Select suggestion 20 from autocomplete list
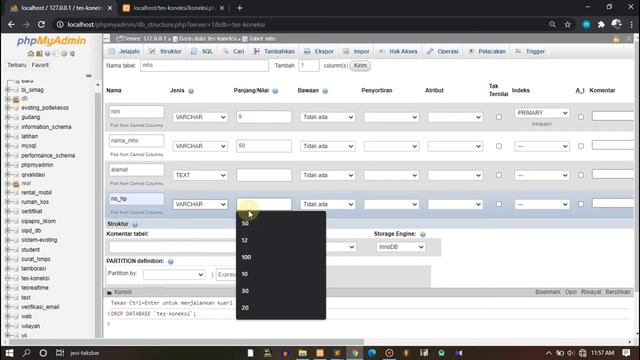 pos(281,308)
